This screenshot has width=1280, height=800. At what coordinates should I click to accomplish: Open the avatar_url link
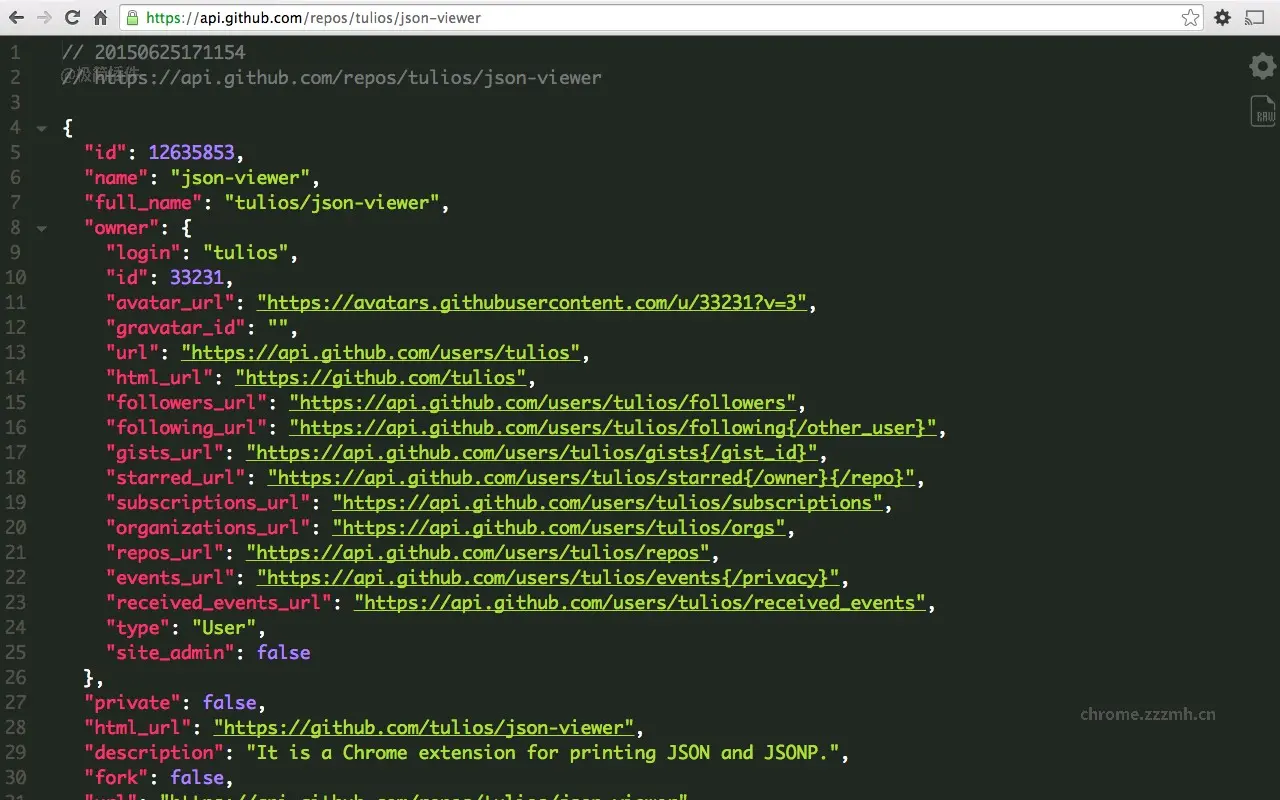click(x=530, y=302)
